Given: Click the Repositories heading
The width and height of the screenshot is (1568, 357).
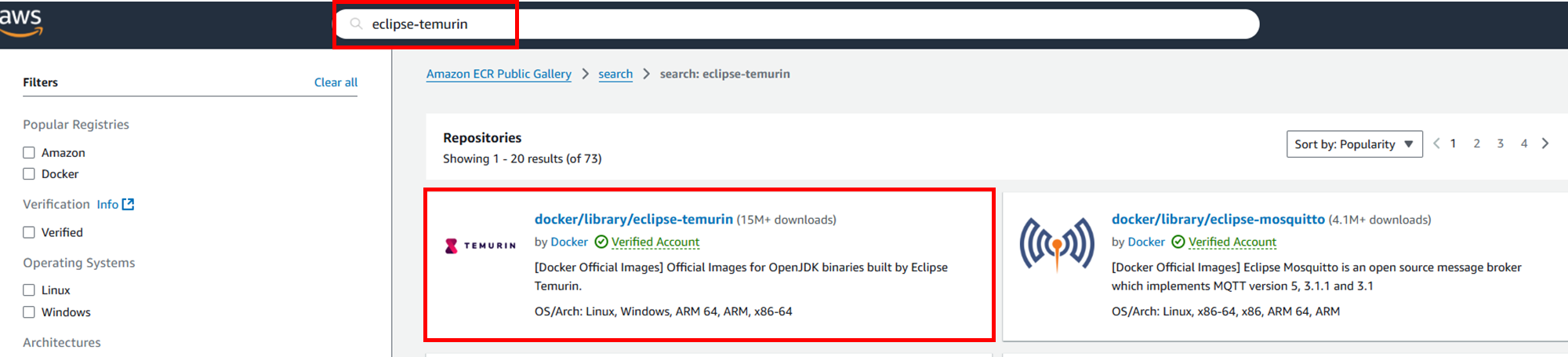Looking at the screenshot, I should click(x=482, y=138).
